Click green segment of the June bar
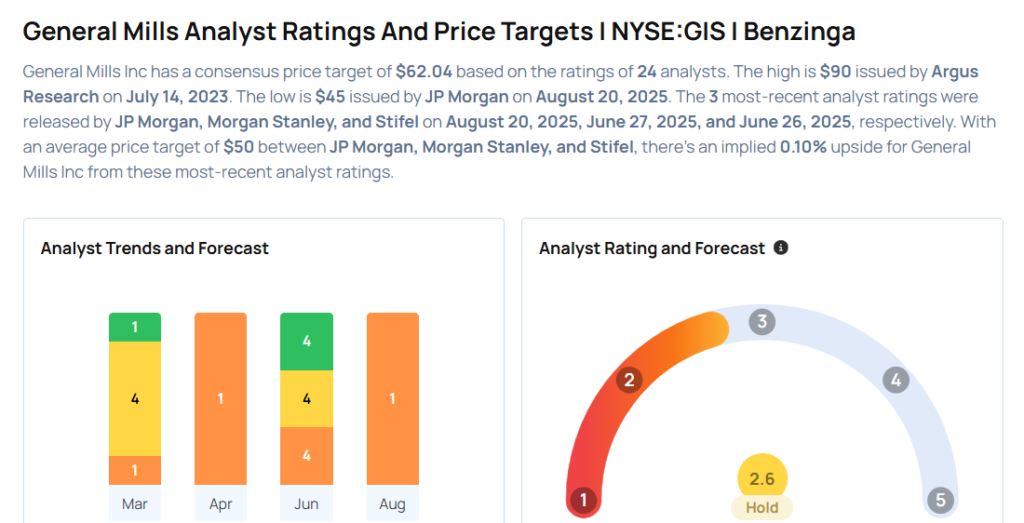 306,341
